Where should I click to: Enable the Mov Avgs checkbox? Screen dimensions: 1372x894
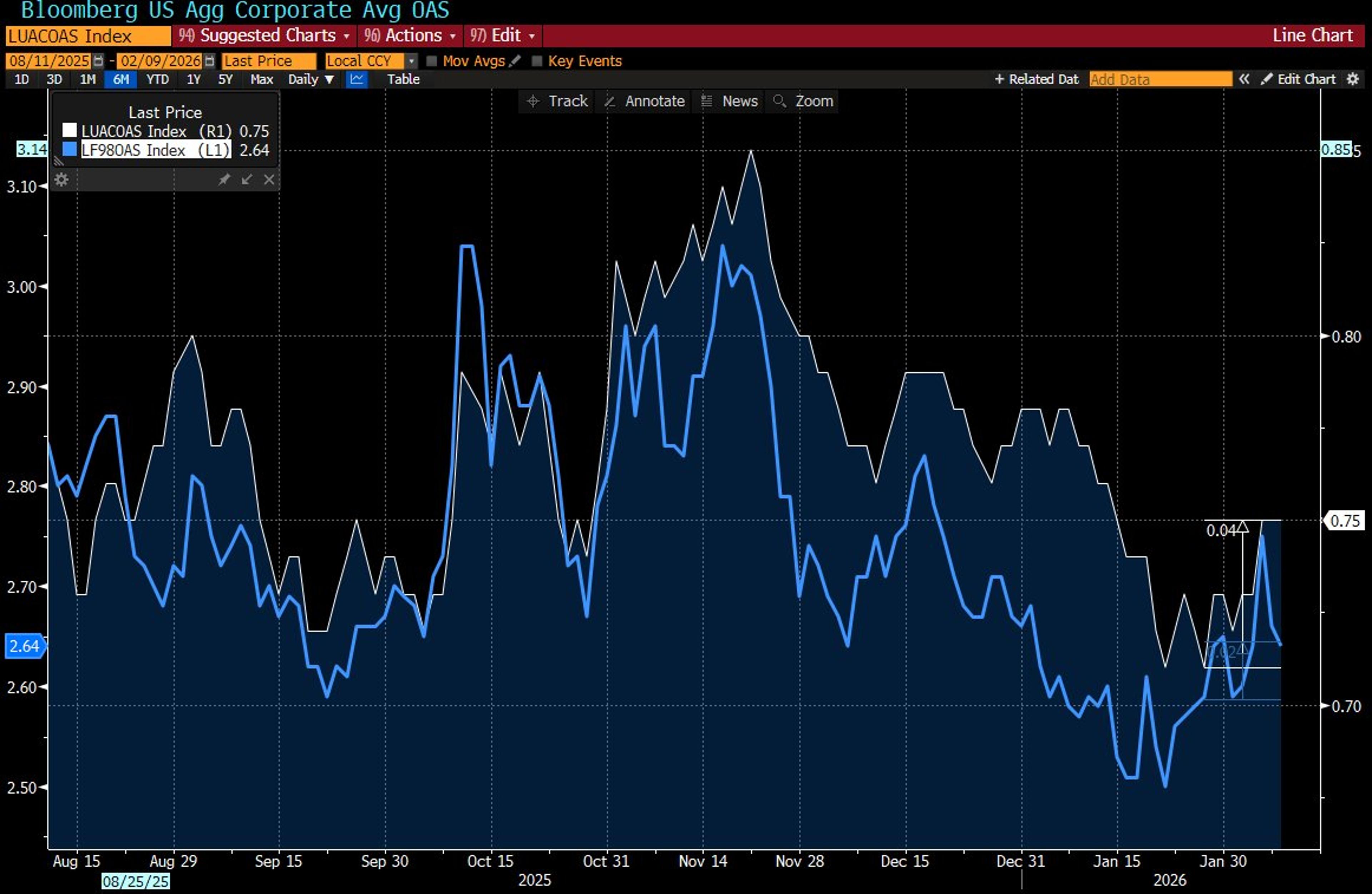tap(432, 60)
